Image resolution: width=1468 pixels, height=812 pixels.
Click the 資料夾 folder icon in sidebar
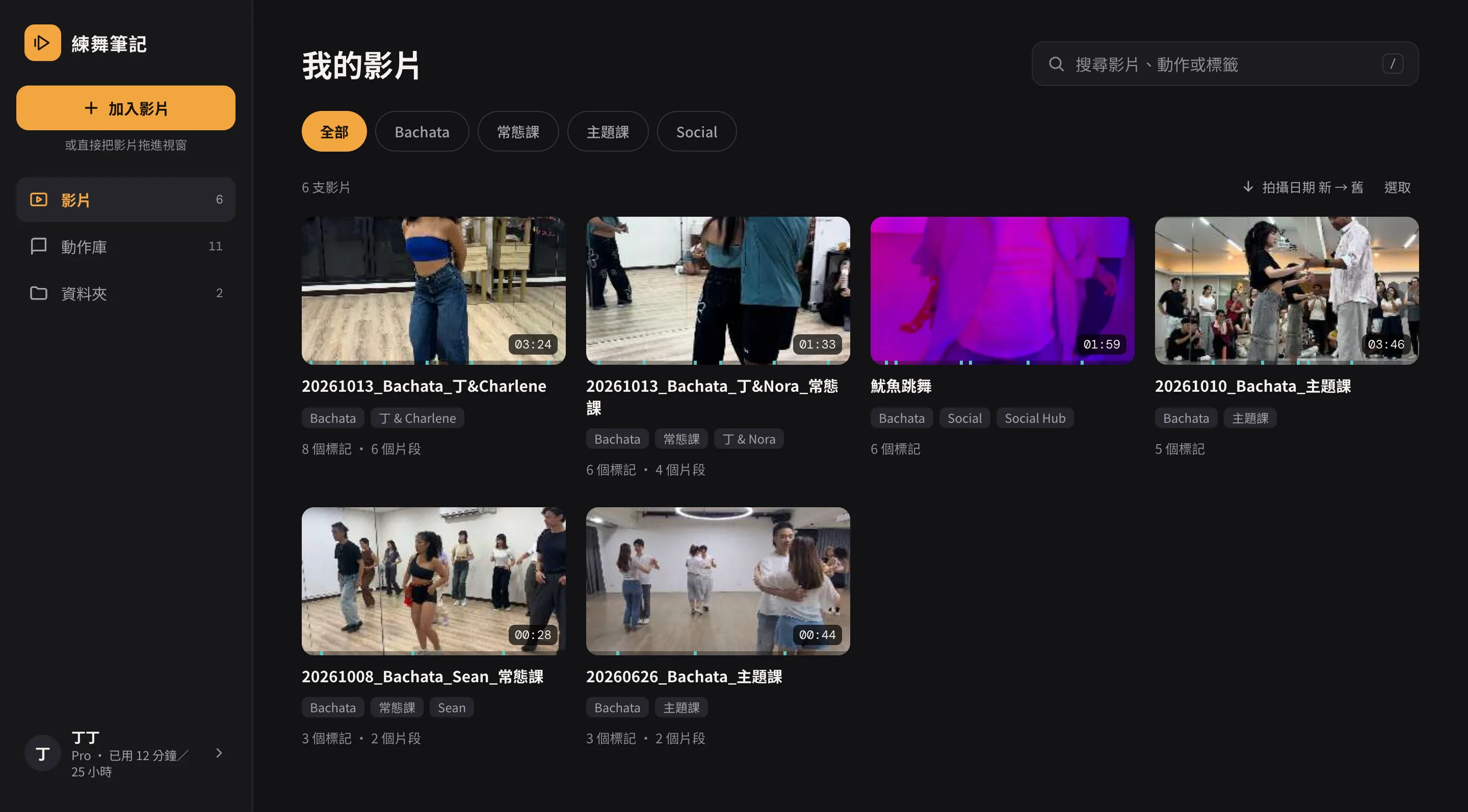[39, 293]
